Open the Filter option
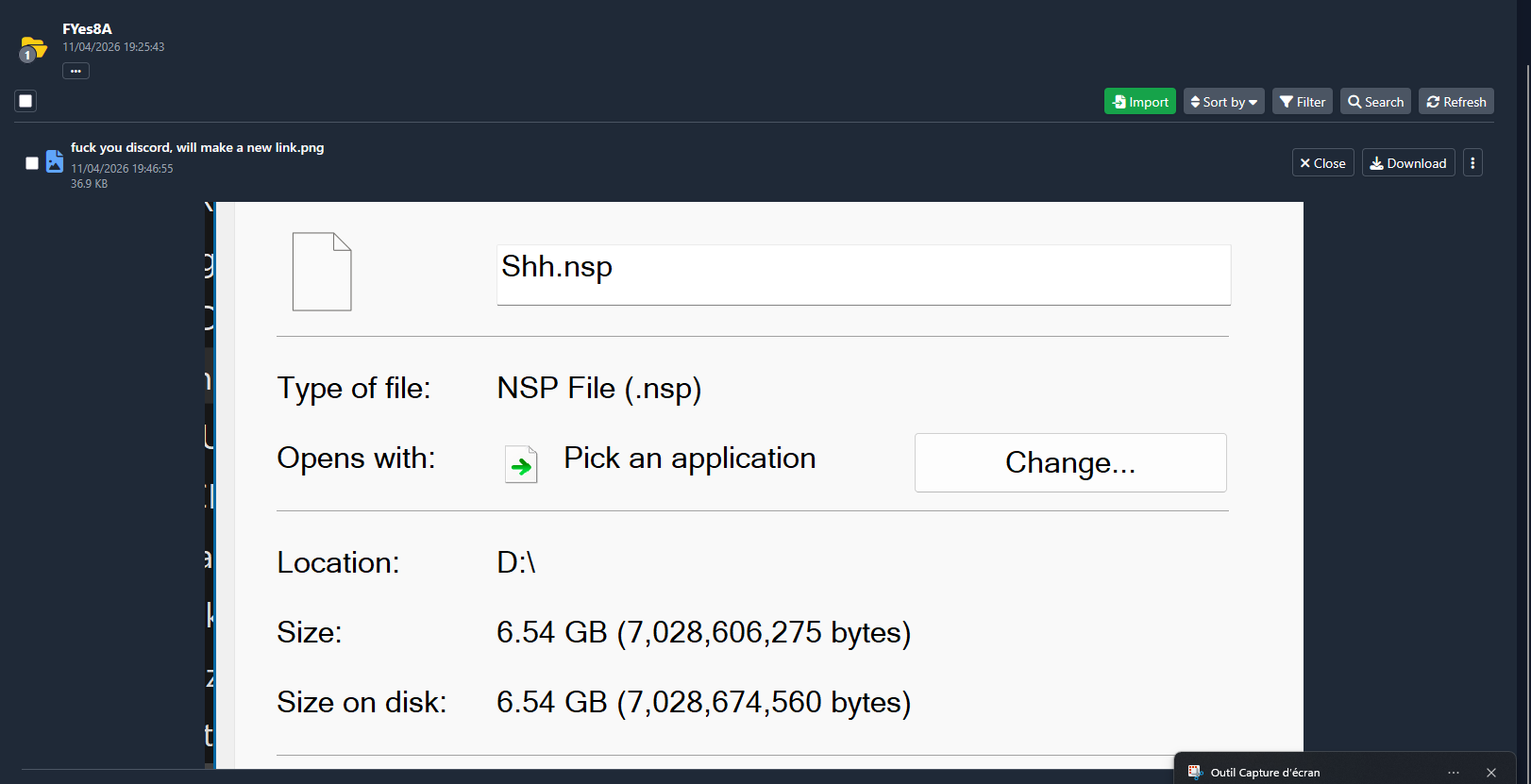1531x784 pixels. click(1303, 102)
